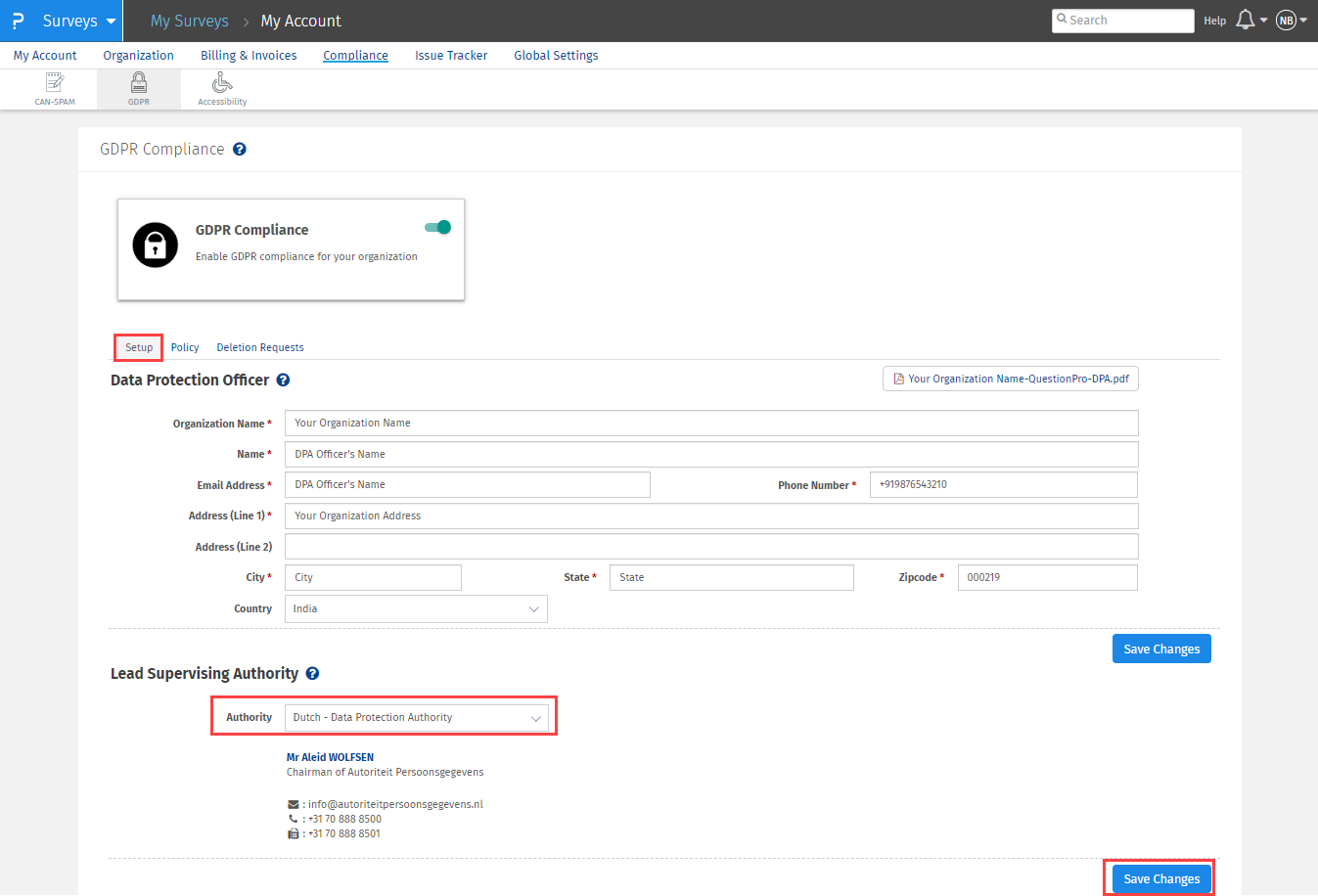This screenshot has height=896, width=1318.
Task: Open the NB user avatar menu
Action: [x=1287, y=21]
